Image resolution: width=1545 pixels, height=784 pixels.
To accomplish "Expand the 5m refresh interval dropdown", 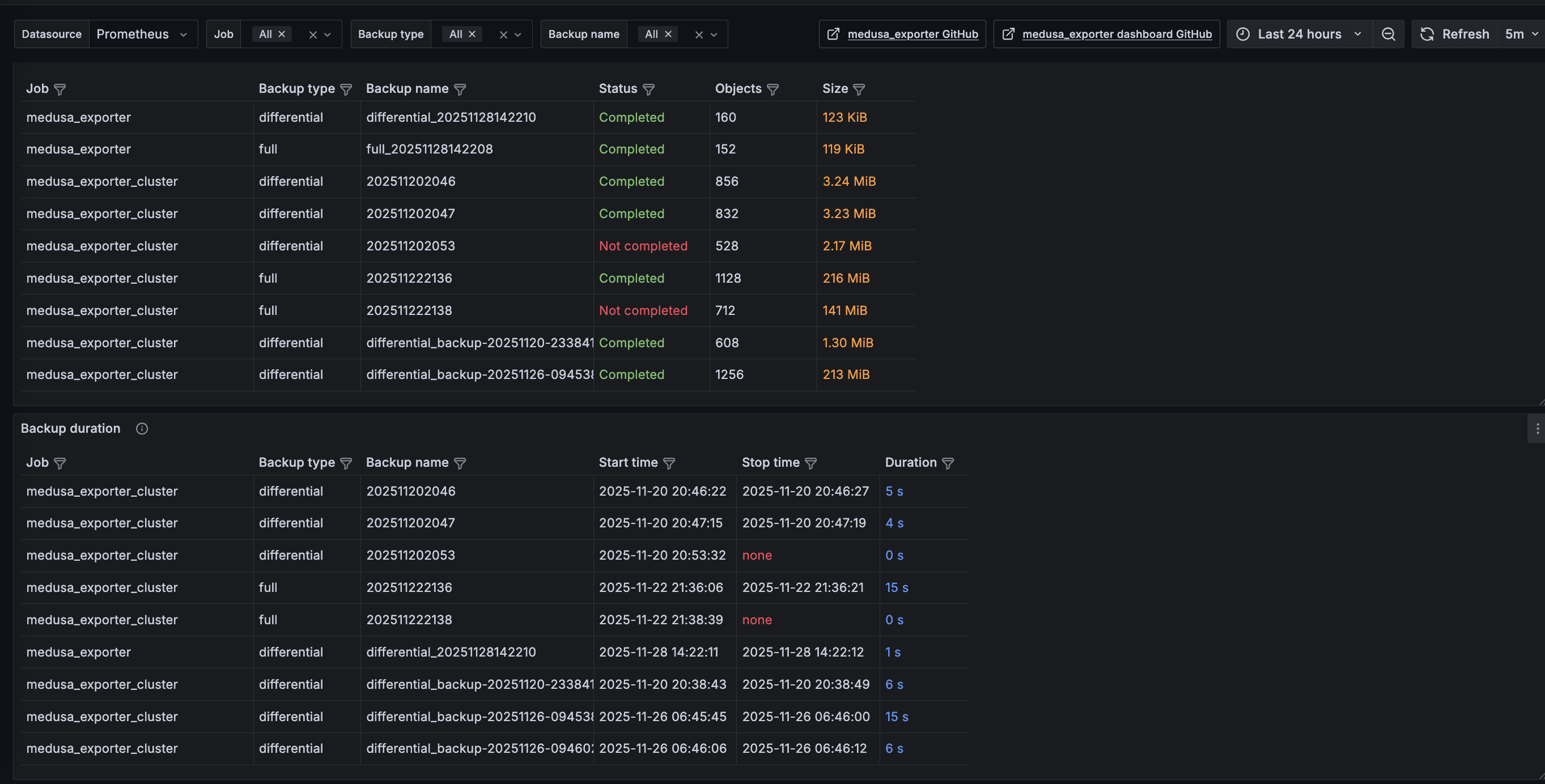I will pos(1521,34).
